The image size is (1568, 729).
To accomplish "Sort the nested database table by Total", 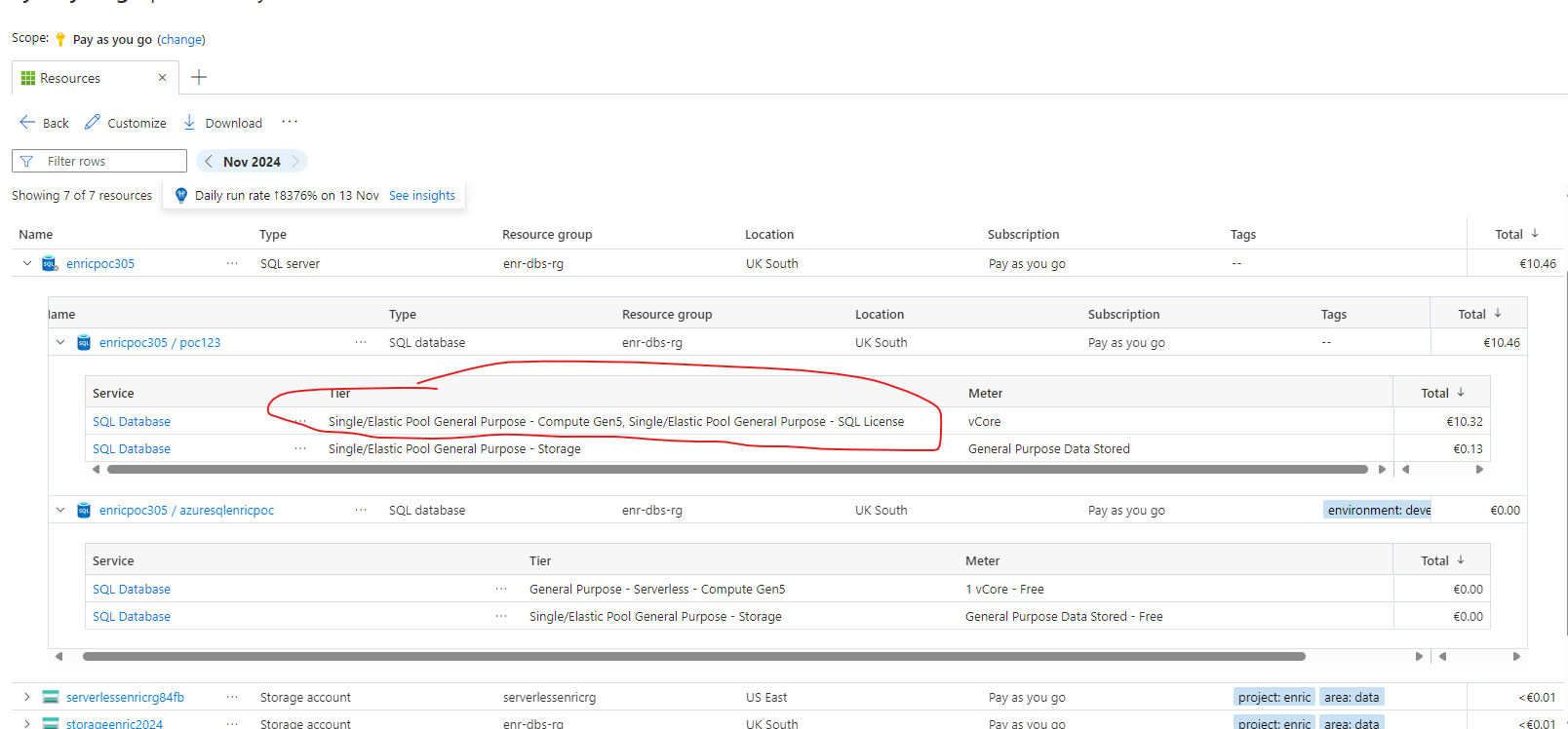I will point(1479,314).
